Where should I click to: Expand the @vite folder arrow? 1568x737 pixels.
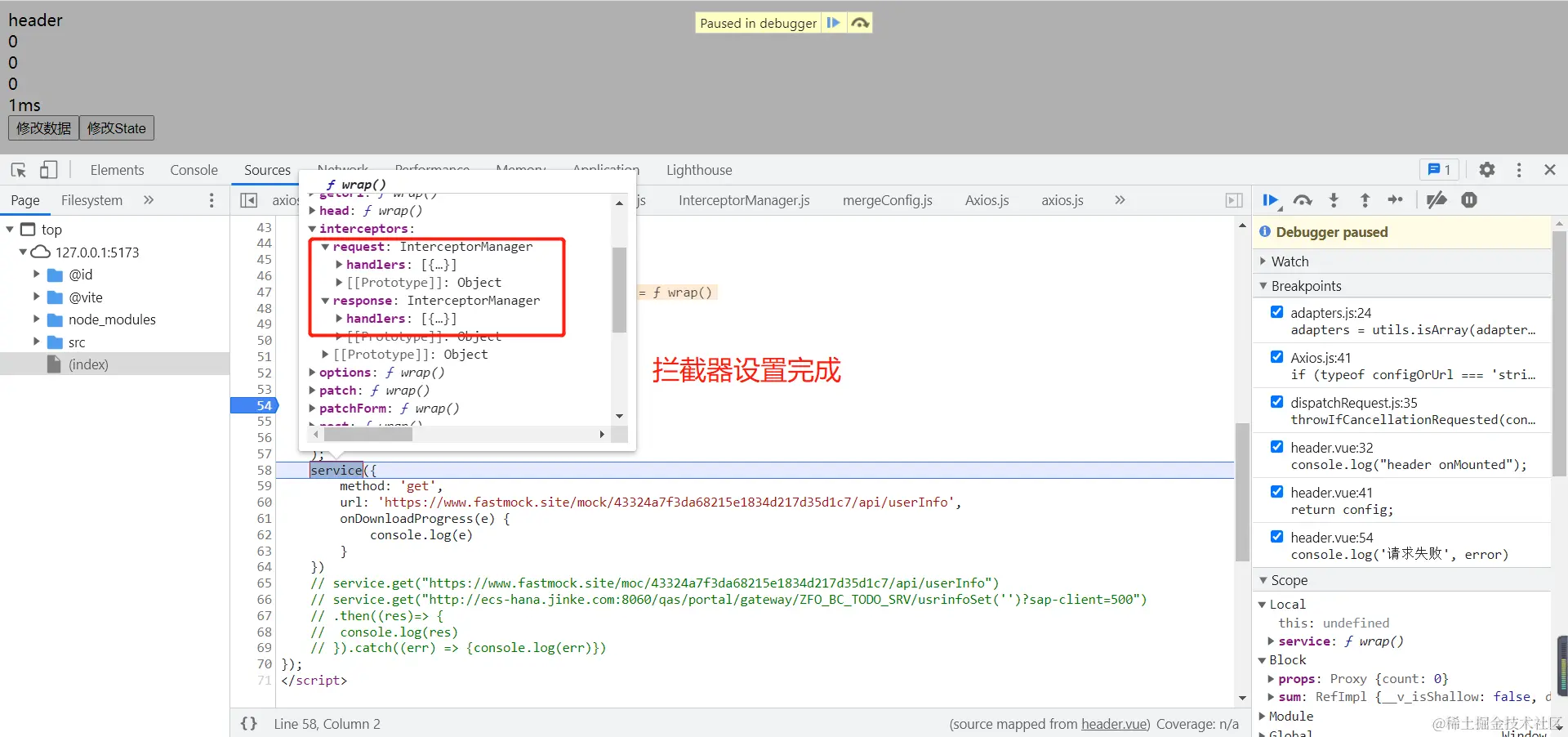click(36, 297)
